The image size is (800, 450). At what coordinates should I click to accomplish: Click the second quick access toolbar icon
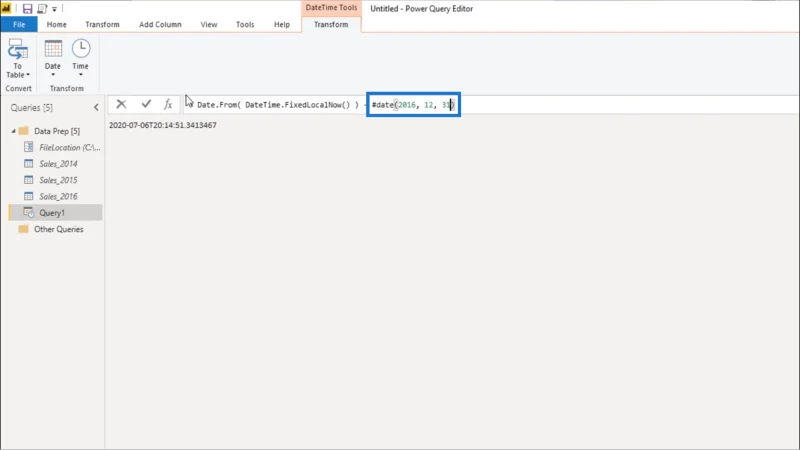[x=42, y=9]
